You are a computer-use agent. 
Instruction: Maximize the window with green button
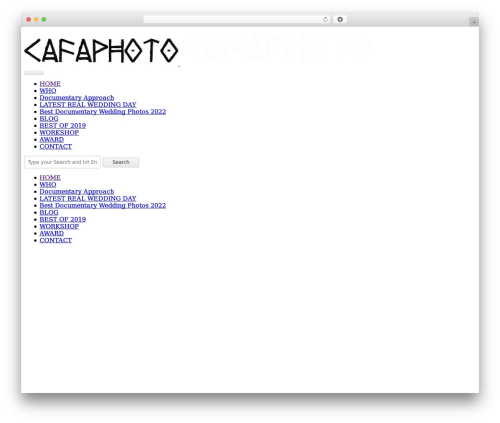coord(44,20)
